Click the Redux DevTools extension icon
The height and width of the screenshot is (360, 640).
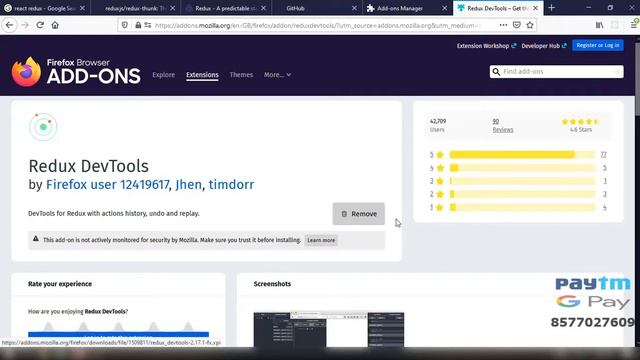pos(43,127)
